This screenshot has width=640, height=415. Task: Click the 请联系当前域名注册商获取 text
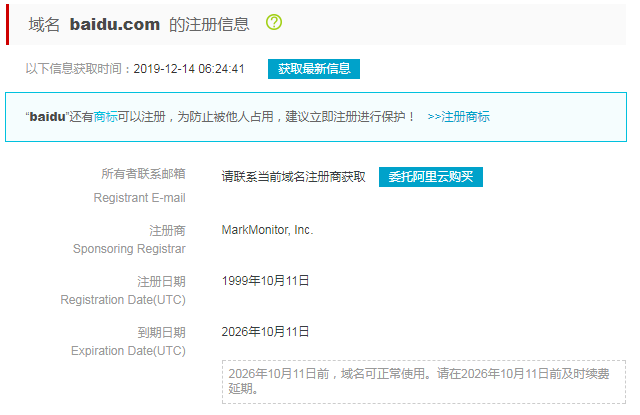click(293, 177)
